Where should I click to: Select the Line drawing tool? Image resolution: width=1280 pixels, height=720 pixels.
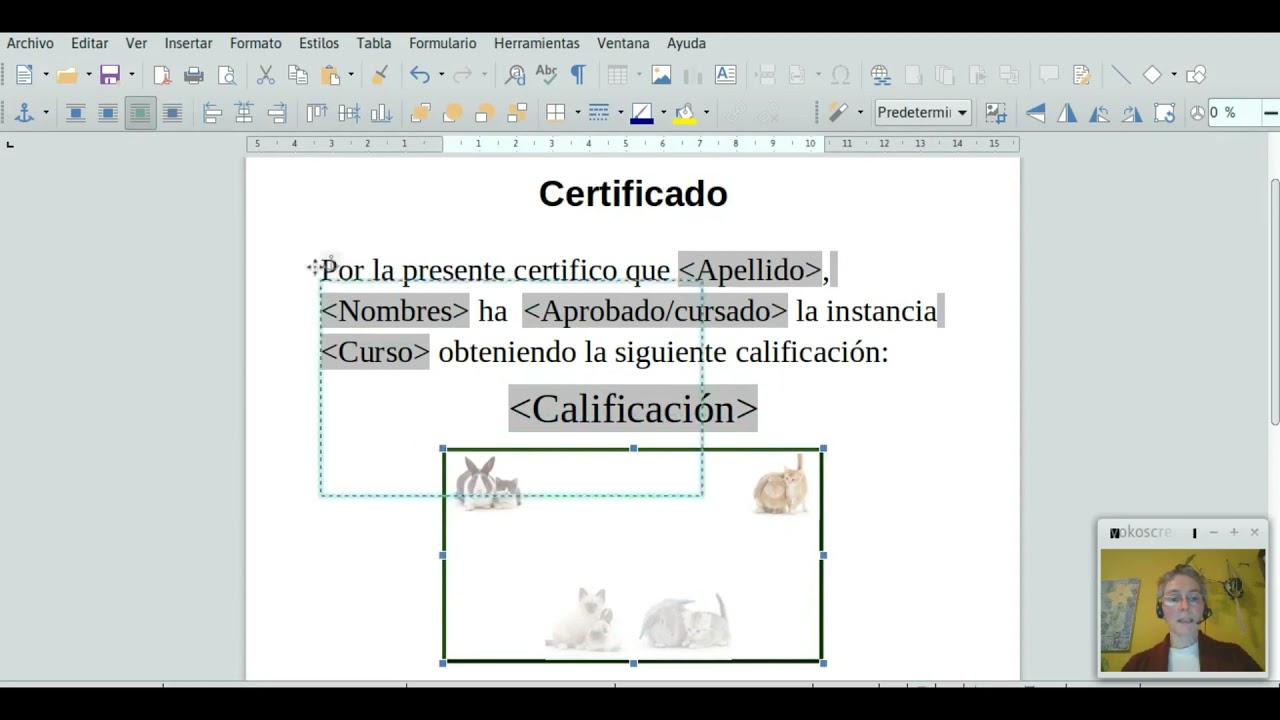(x=1120, y=75)
